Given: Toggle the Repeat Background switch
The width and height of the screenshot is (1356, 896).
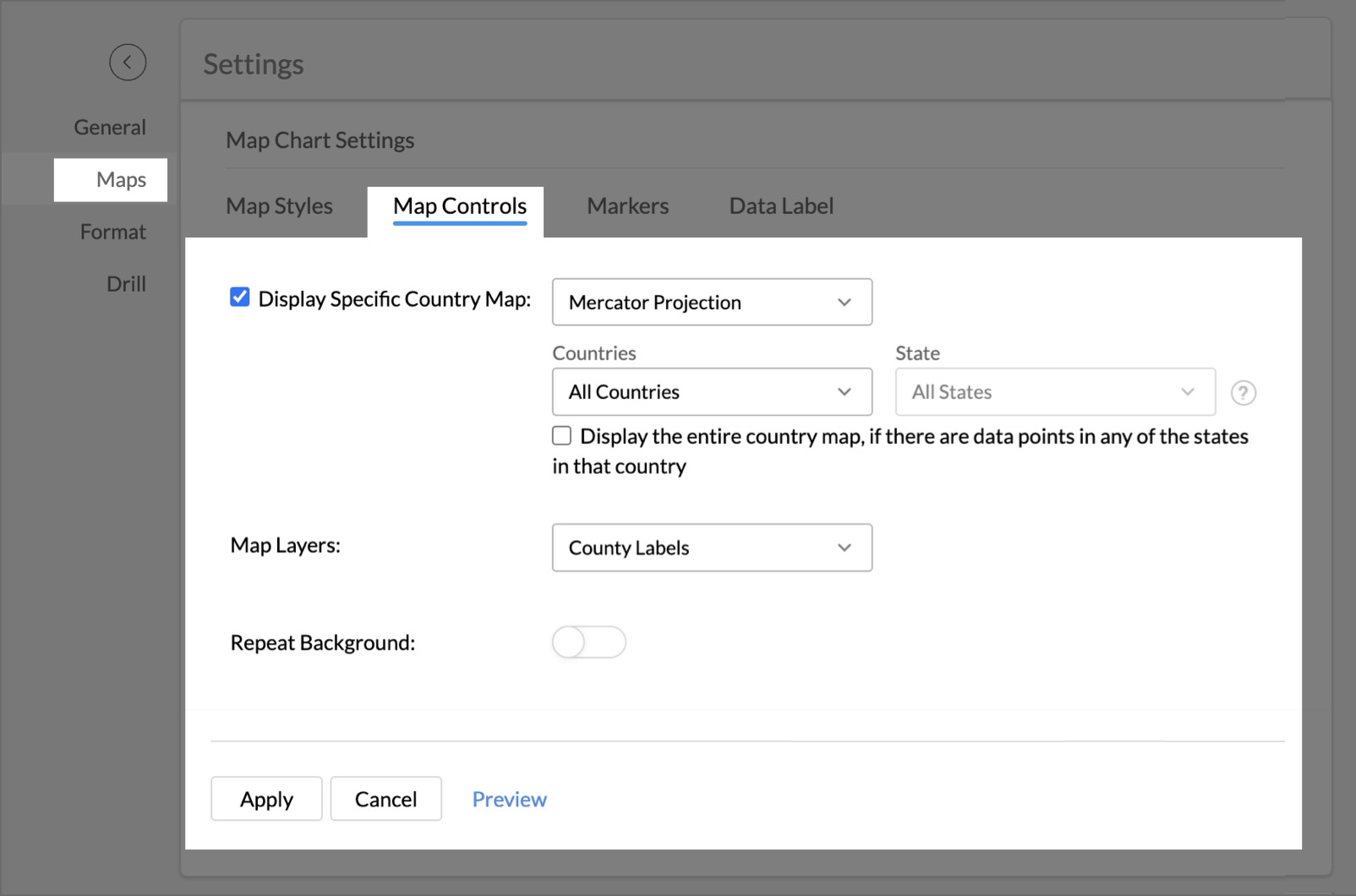Looking at the screenshot, I should tap(589, 642).
